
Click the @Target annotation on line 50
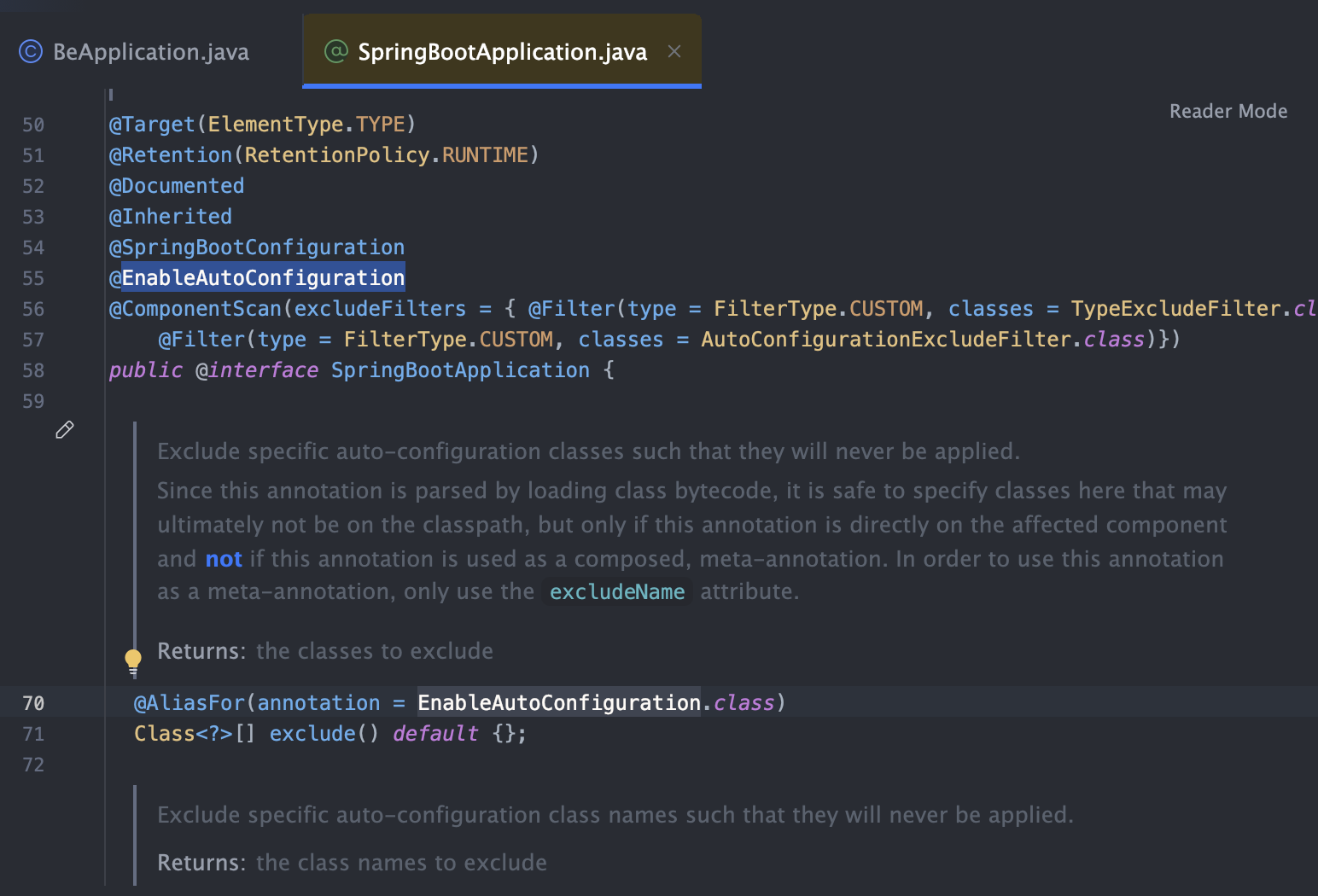pyautogui.click(x=152, y=125)
